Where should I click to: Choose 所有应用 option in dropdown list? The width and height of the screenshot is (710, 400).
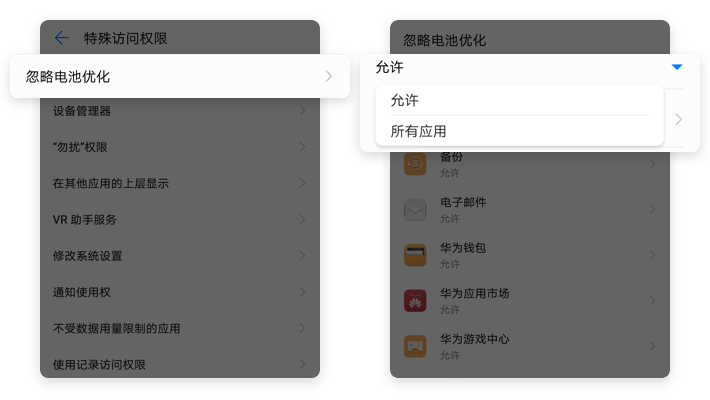tap(519, 131)
